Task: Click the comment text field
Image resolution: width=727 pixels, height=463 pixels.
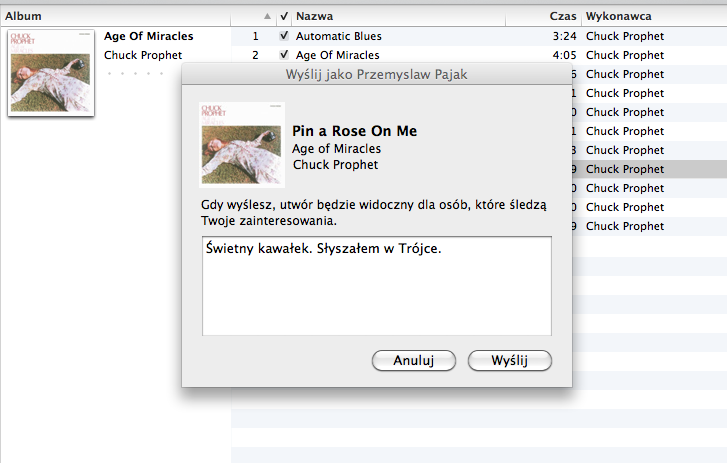Action: tap(376, 286)
